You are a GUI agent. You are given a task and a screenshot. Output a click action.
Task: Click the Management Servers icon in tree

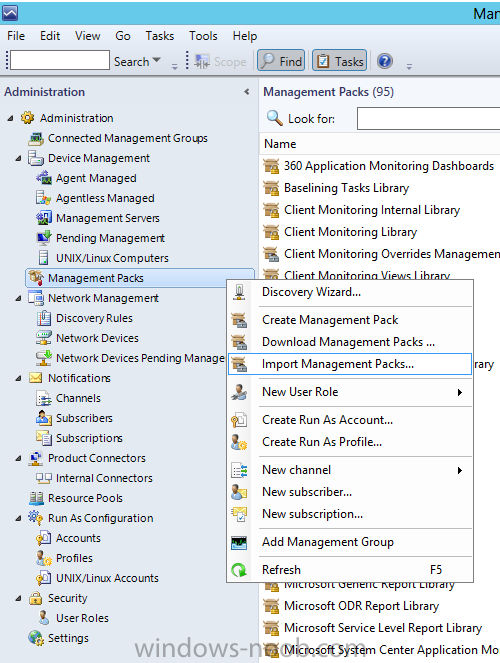pos(44,218)
